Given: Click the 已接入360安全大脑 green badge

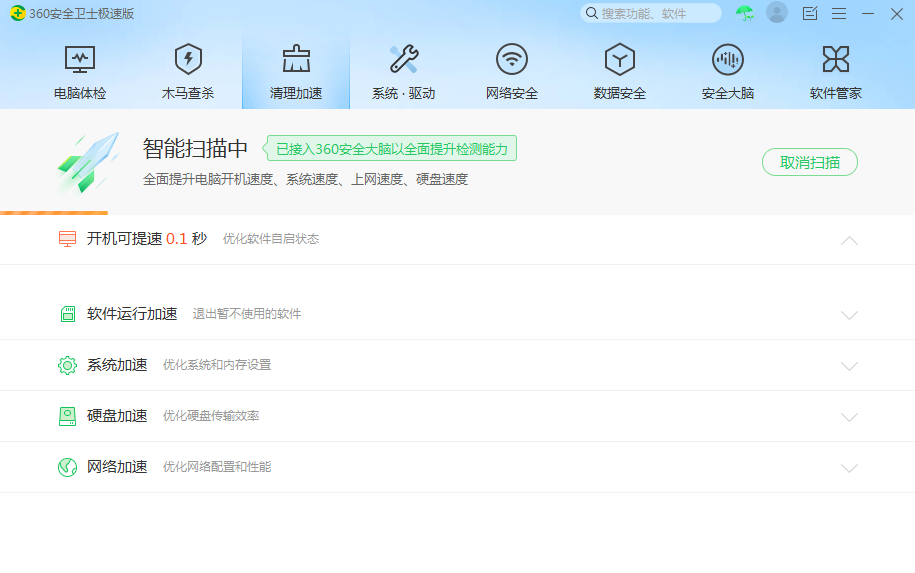Looking at the screenshot, I should point(389,148).
